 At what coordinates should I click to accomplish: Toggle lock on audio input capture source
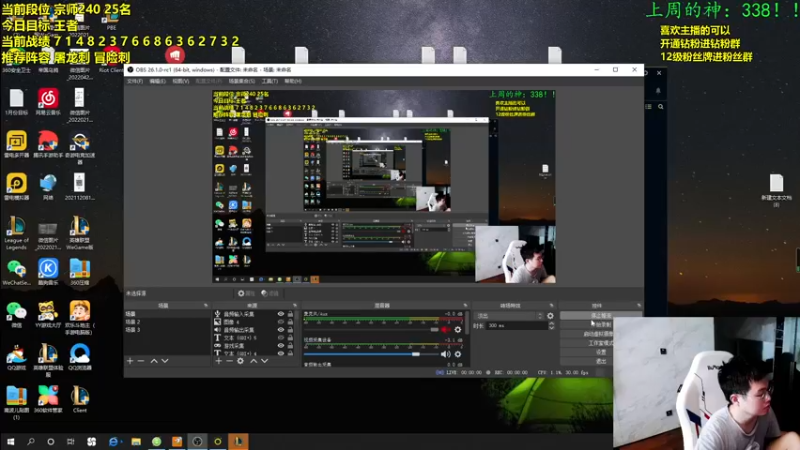(290, 314)
